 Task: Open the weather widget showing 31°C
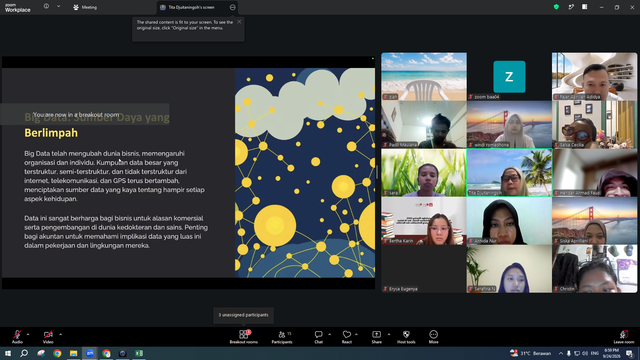531,353
